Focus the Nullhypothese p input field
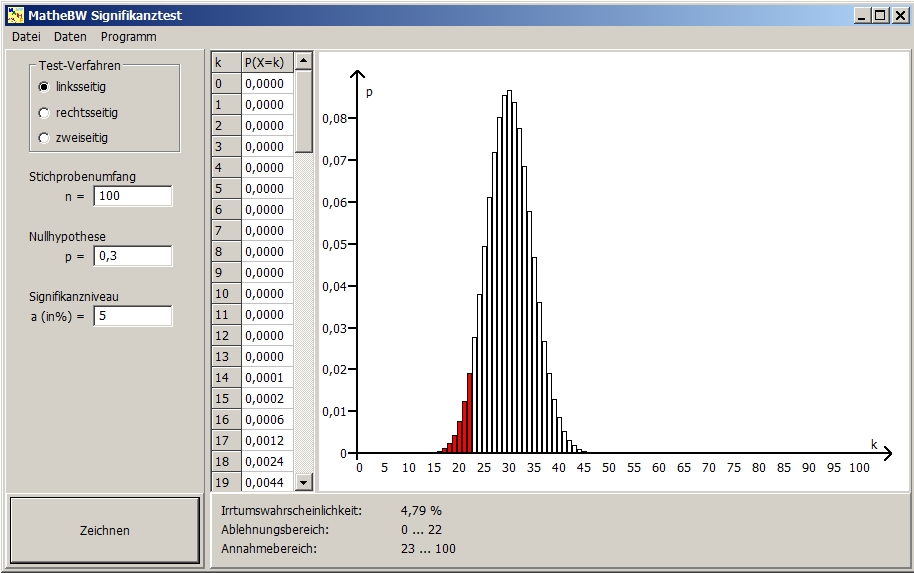The height and width of the screenshot is (573, 914). coord(133,256)
